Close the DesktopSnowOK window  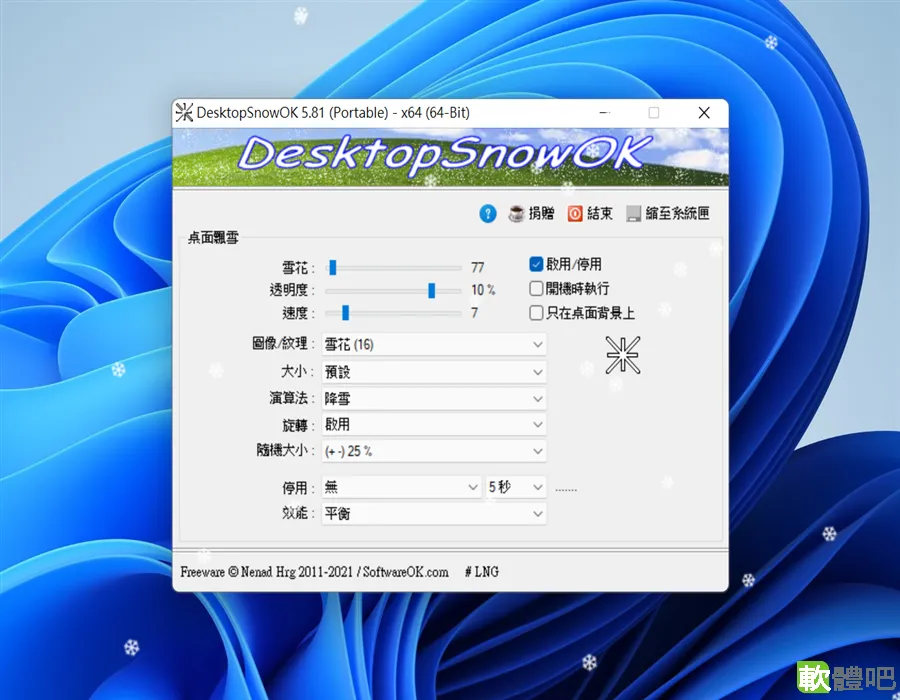tap(704, 112)
